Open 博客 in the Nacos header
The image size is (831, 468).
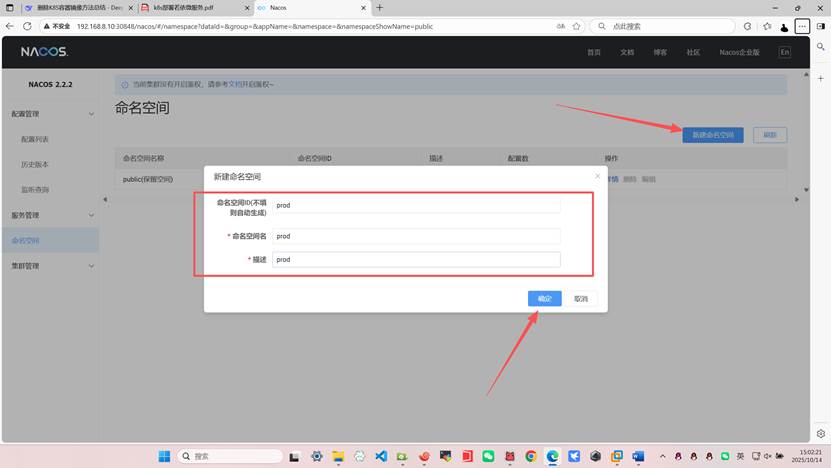[x=660, y=52]
